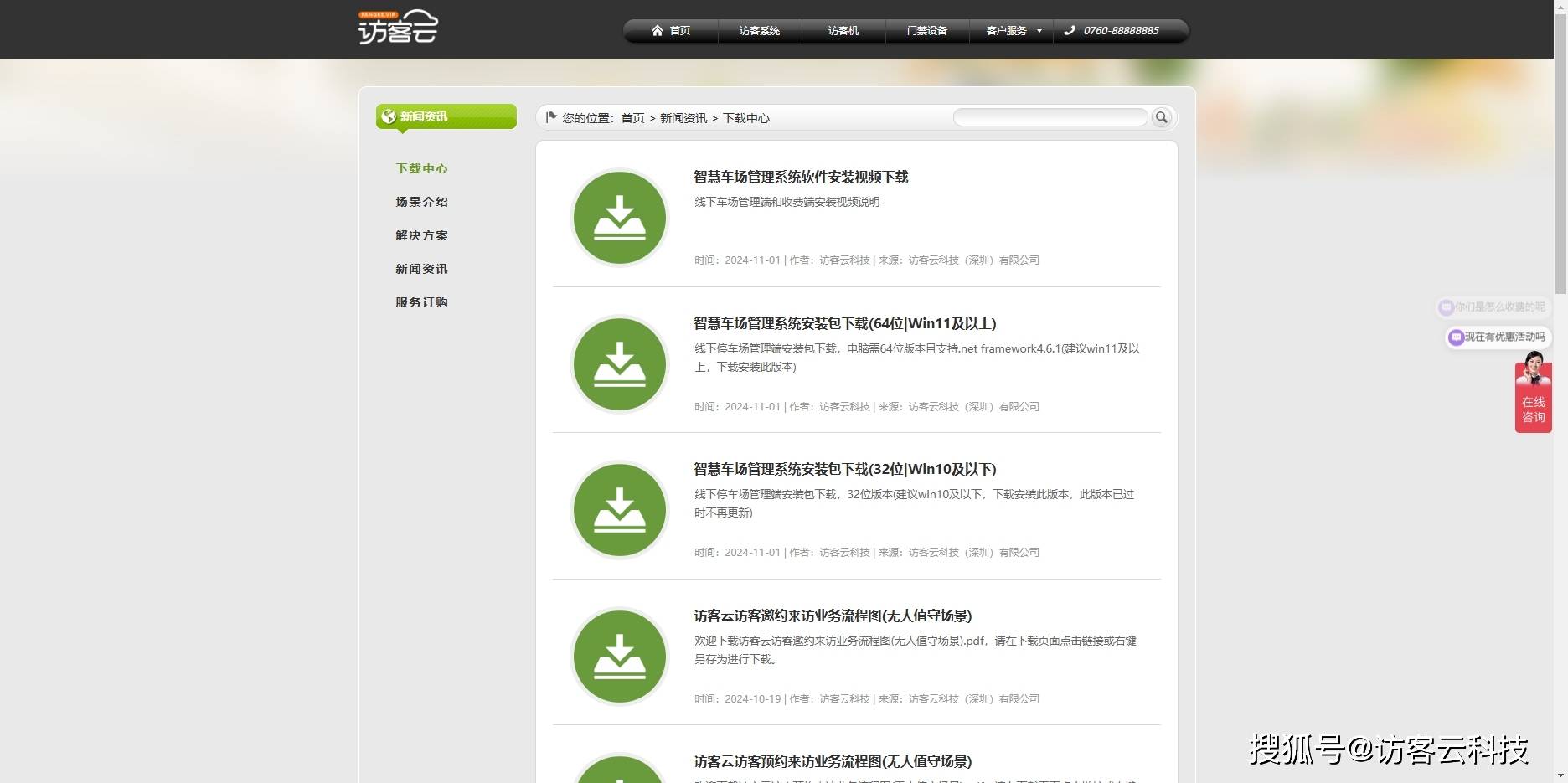Open the 在线咨询 customer service widget
1568x783 pixels.
point(1533,398)
